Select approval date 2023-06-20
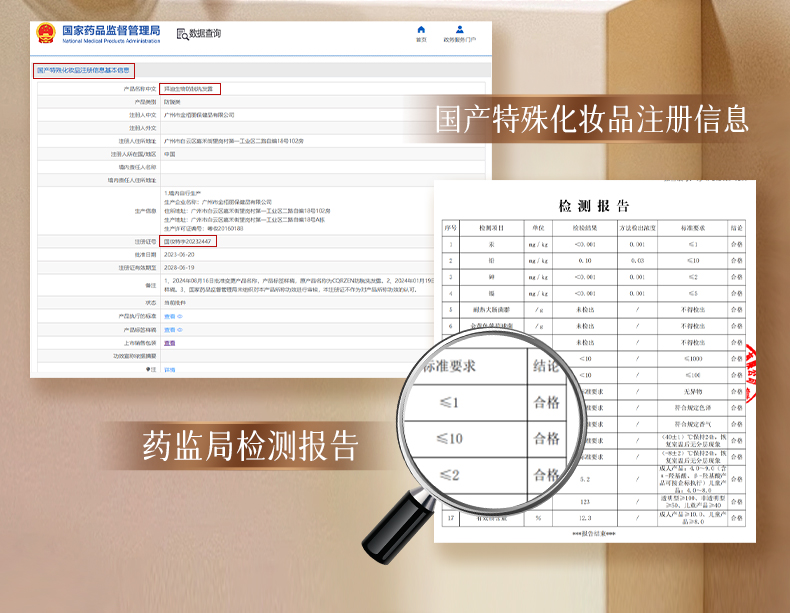The width and height of the screenshot is (790, 613). 179,254
